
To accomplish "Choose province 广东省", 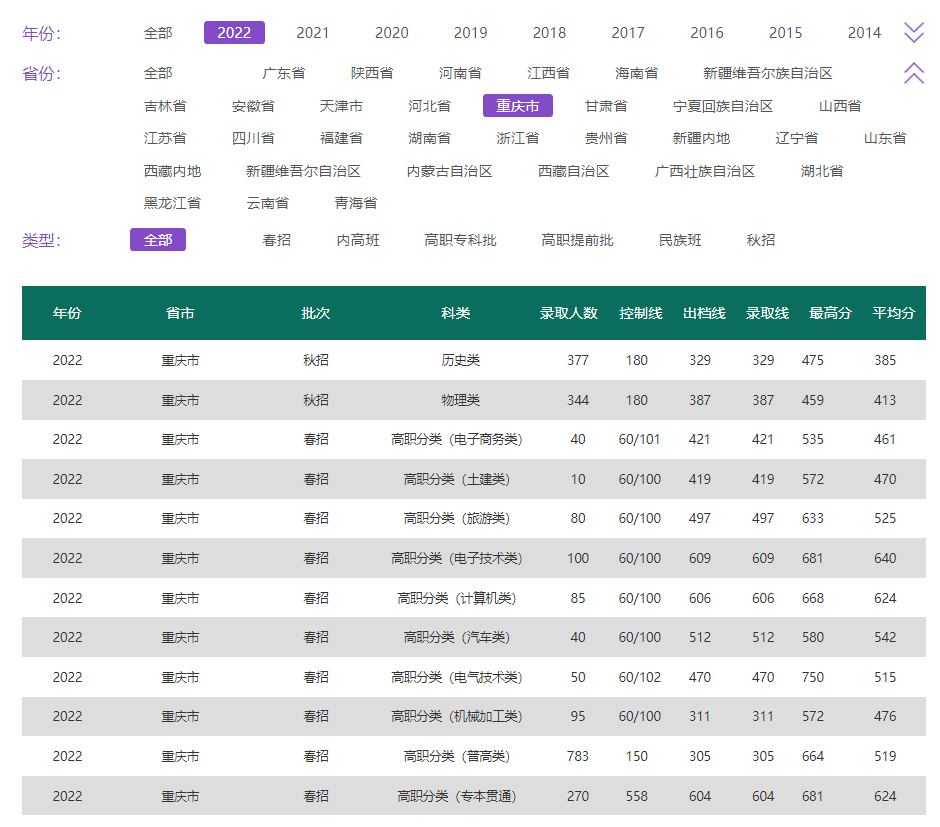I will 284,73.
